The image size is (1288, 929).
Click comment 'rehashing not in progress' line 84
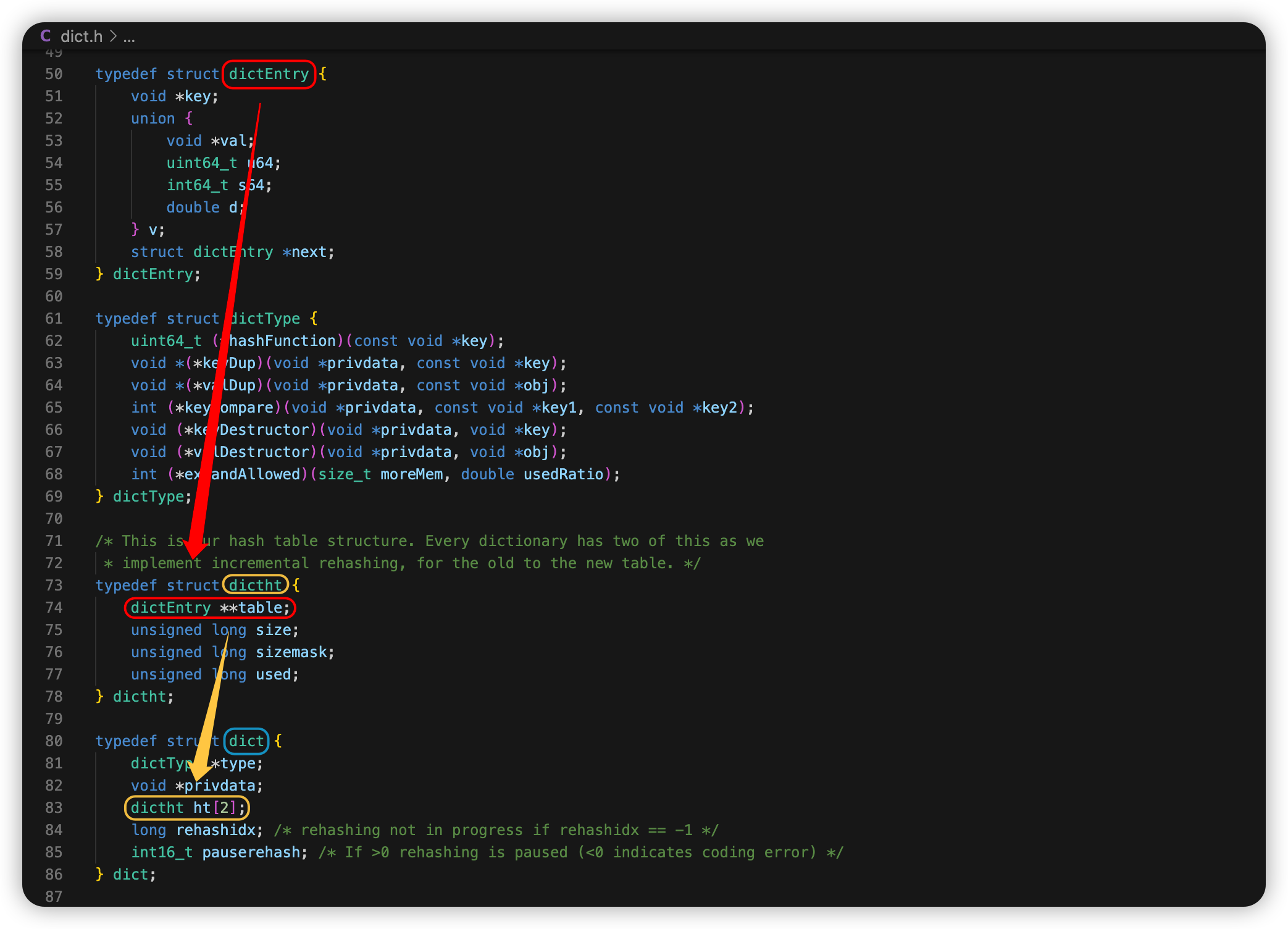click(412, 830)
